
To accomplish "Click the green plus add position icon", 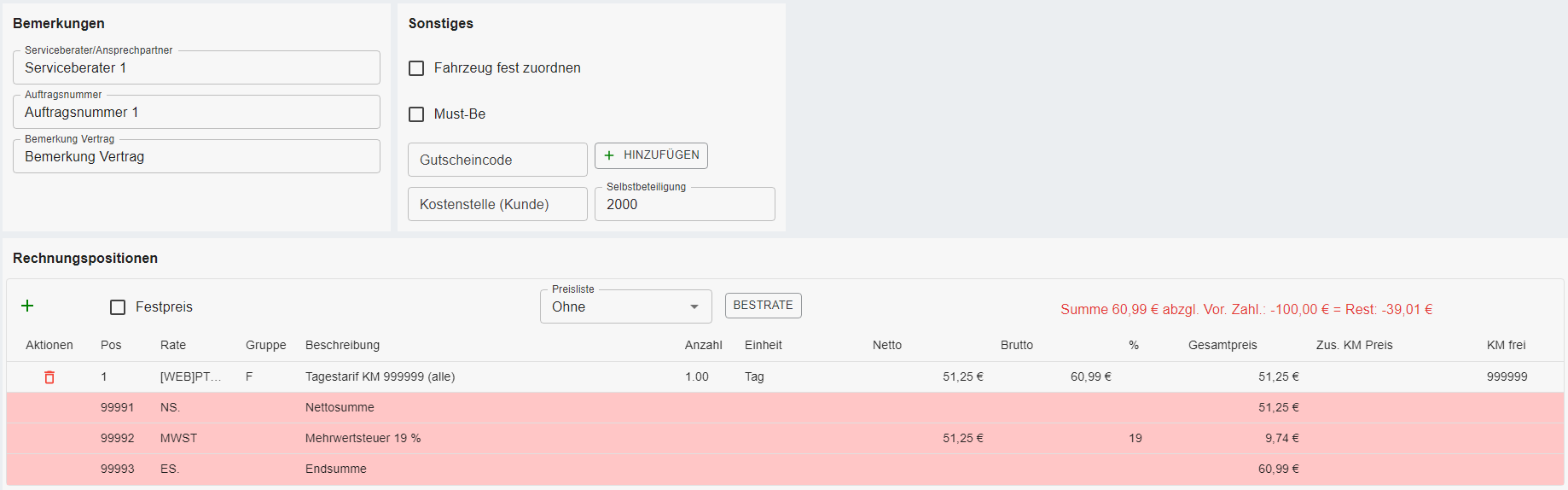I will (x=27, y=306).
